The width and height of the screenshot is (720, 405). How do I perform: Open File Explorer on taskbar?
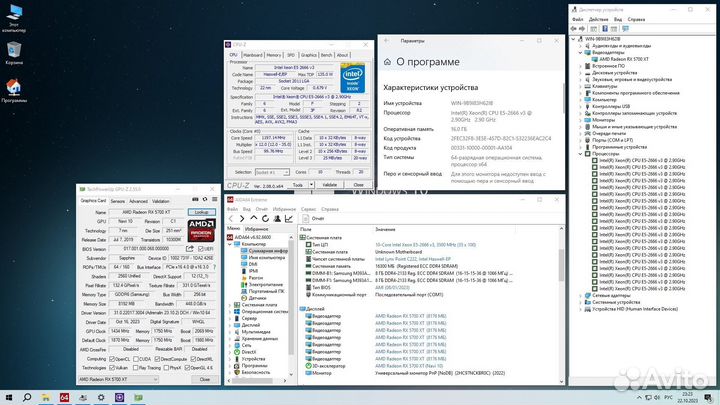click(x=45, y=397)
